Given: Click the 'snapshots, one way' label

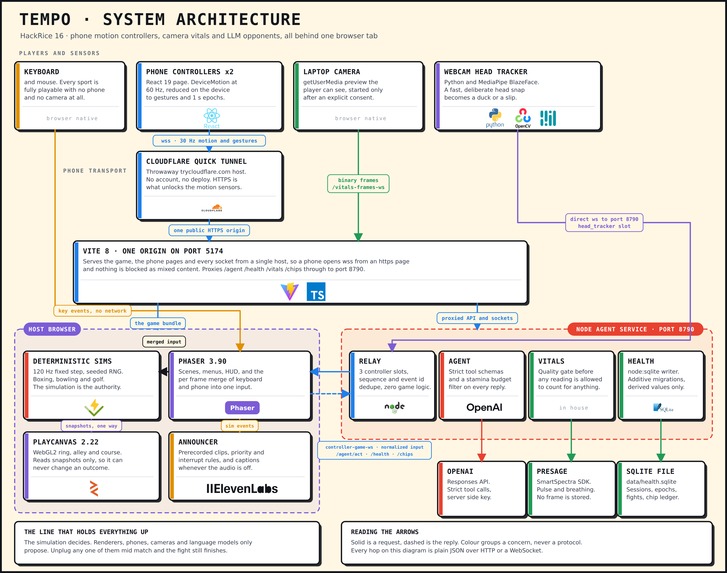Looking at the screenshot, I should 91,426.
